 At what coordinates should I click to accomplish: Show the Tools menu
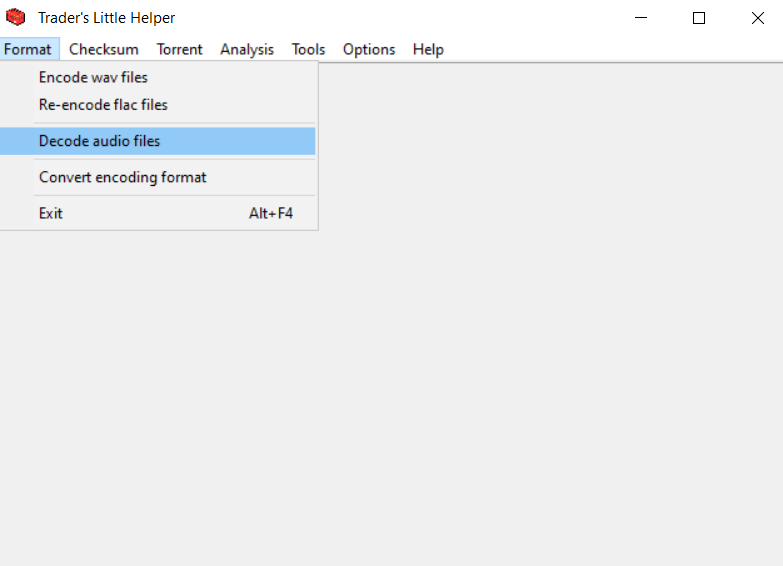tap(308, 49)
